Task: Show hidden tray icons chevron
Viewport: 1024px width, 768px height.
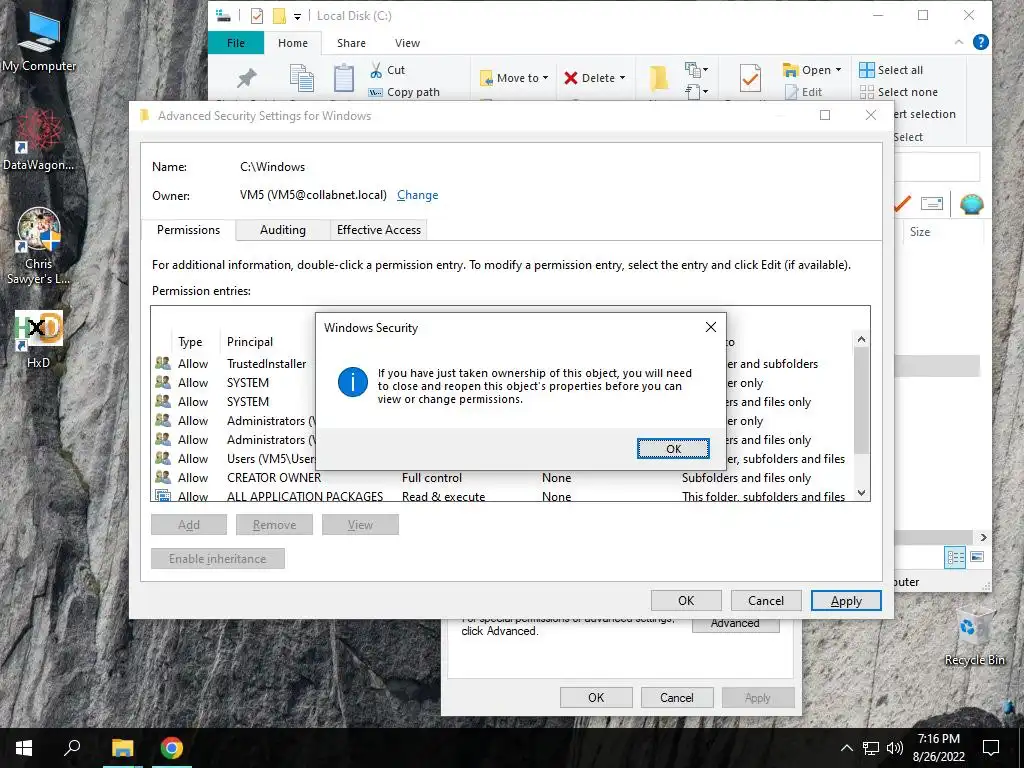Action: [x=846, y=748]
